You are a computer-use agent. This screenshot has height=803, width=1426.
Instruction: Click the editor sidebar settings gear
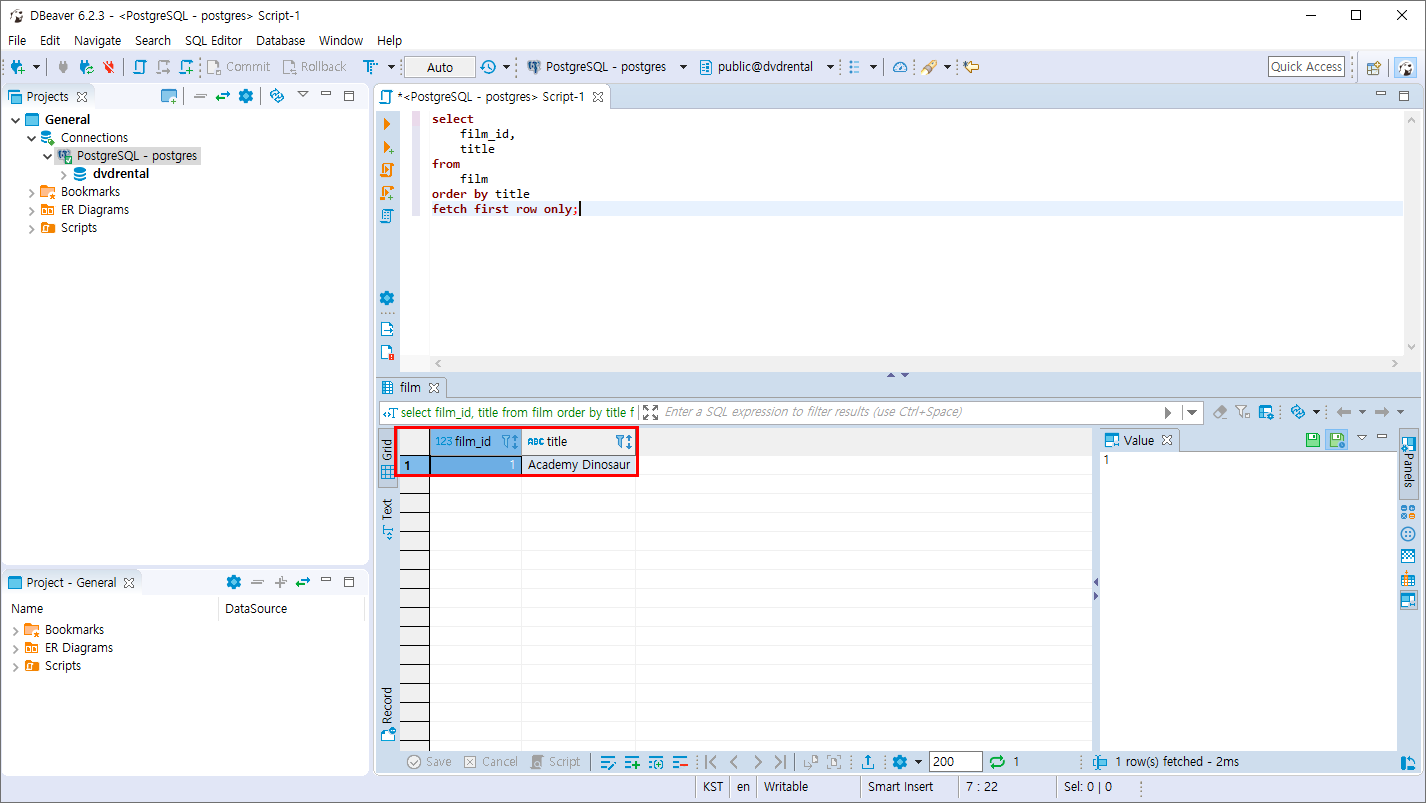pos(387,298)
